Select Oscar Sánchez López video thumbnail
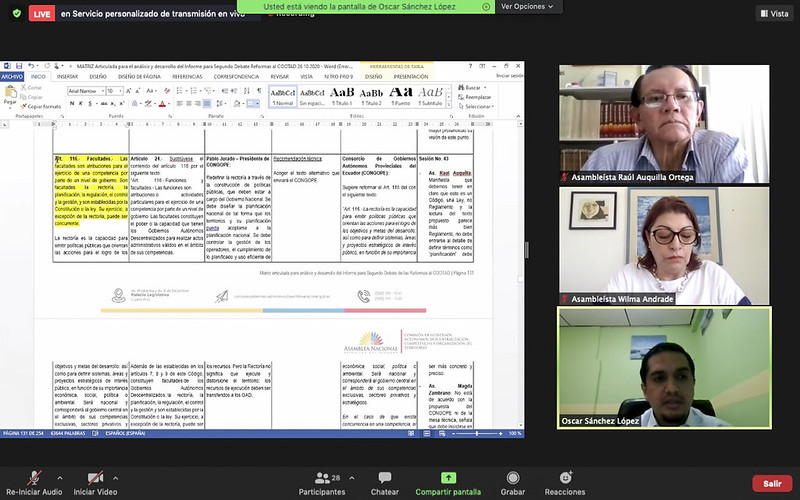This screenshot has width=800, height=500. pos(664,368)
